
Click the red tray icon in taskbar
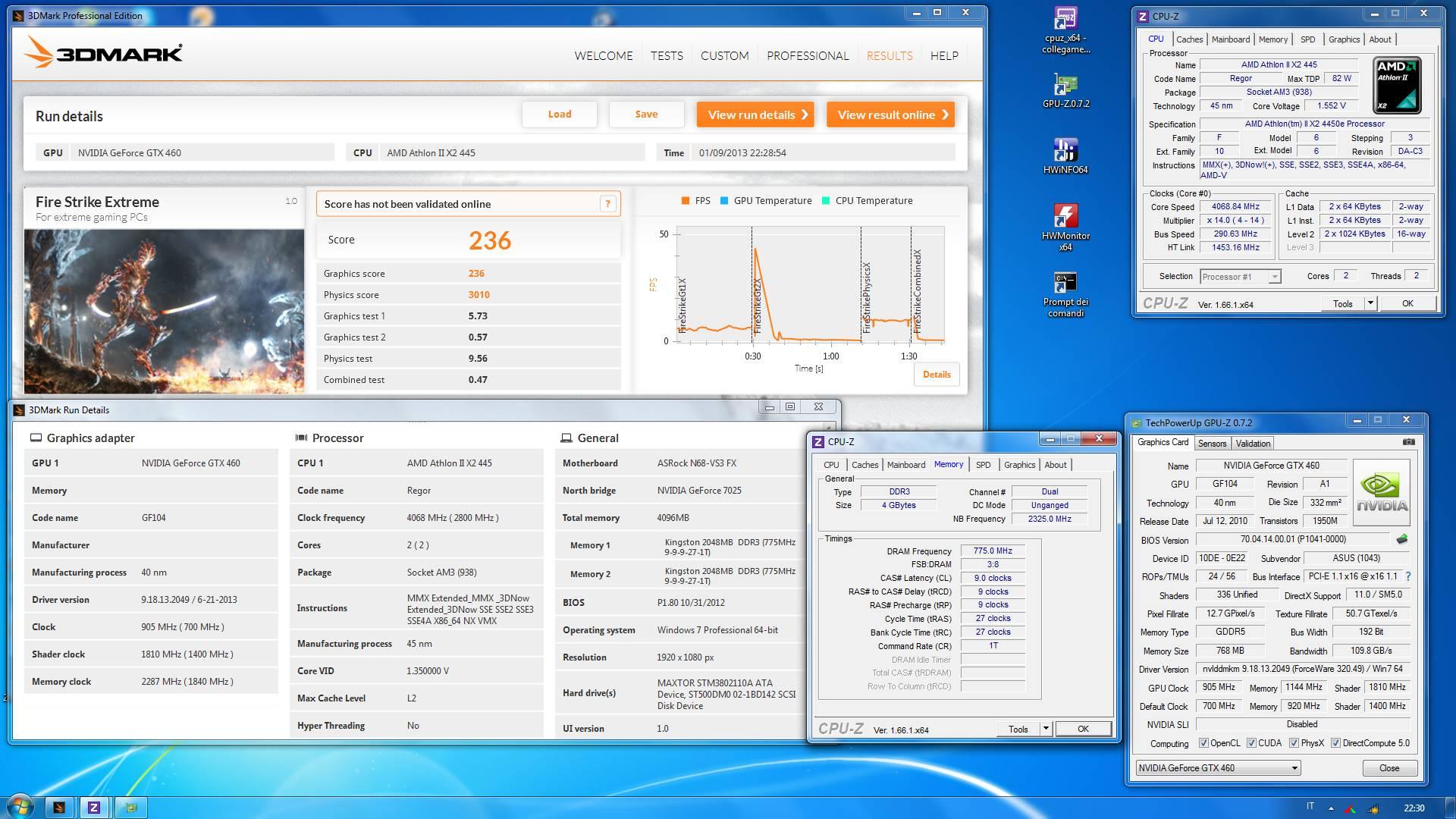[x=1351, y=808]
